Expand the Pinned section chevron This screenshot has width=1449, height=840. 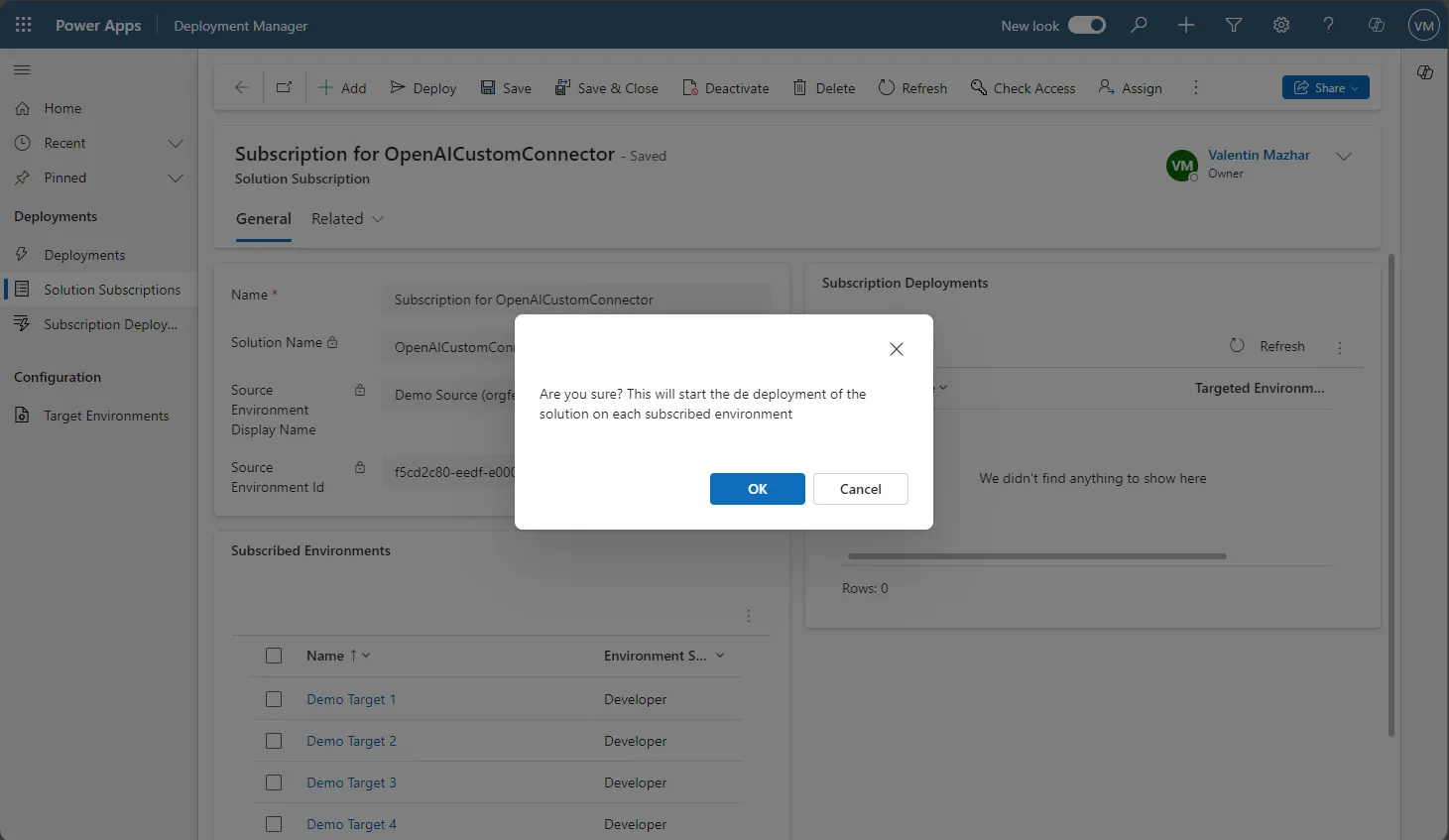[176, 179]
